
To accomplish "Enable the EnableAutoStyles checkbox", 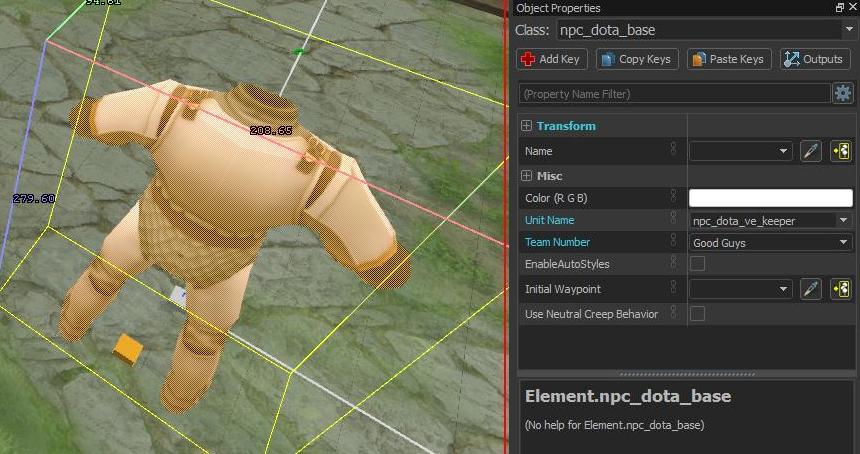I will coord(698,264).
